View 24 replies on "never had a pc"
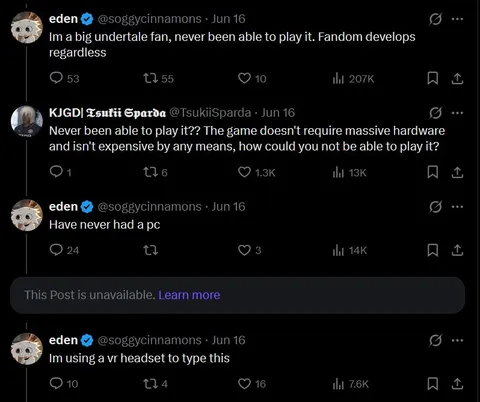 (x=64, y=250)
